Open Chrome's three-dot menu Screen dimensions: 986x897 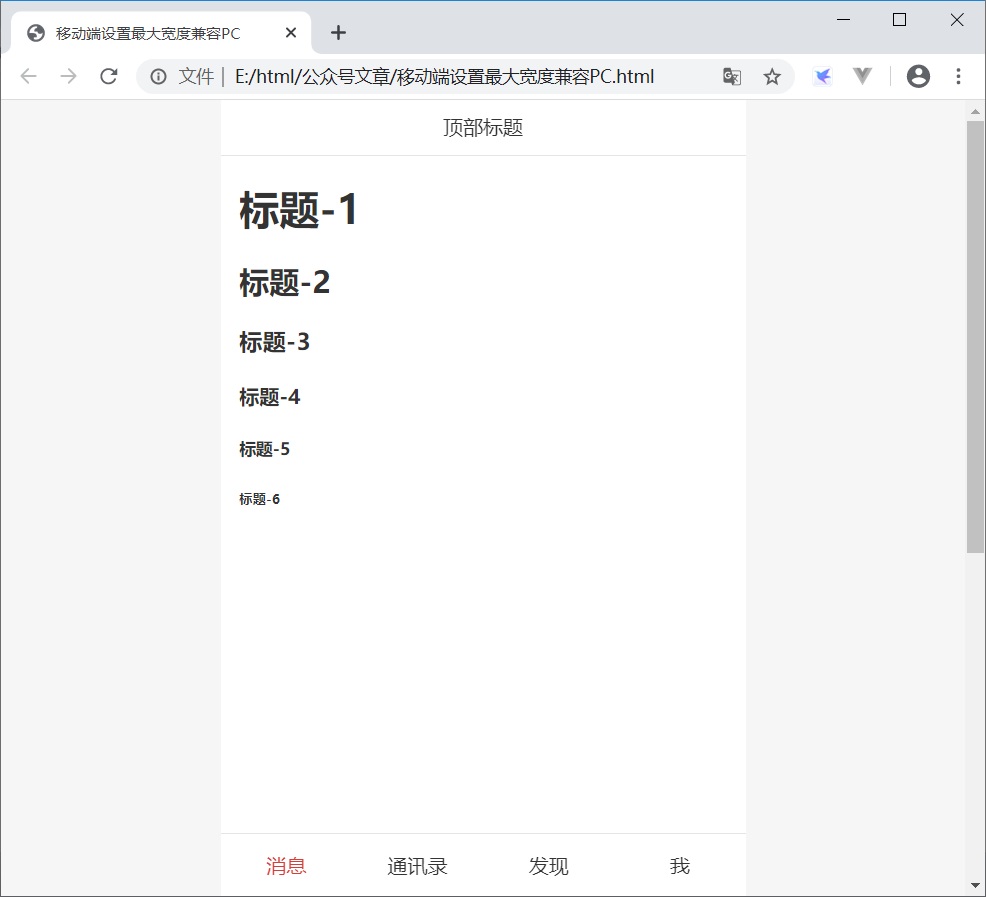[x=958, y=76]
